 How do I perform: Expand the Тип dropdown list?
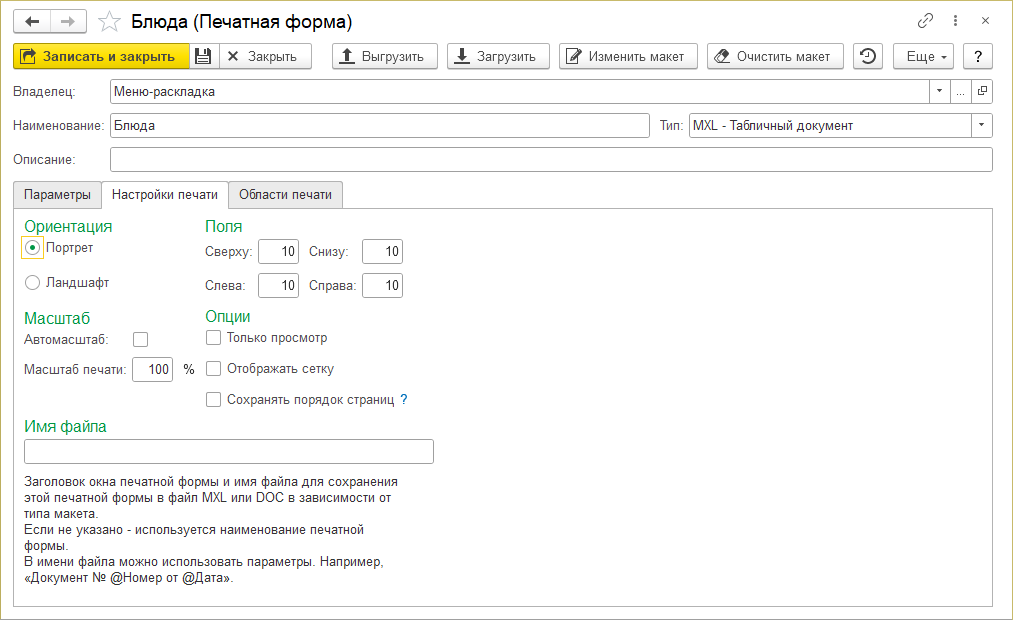(982, 126)
